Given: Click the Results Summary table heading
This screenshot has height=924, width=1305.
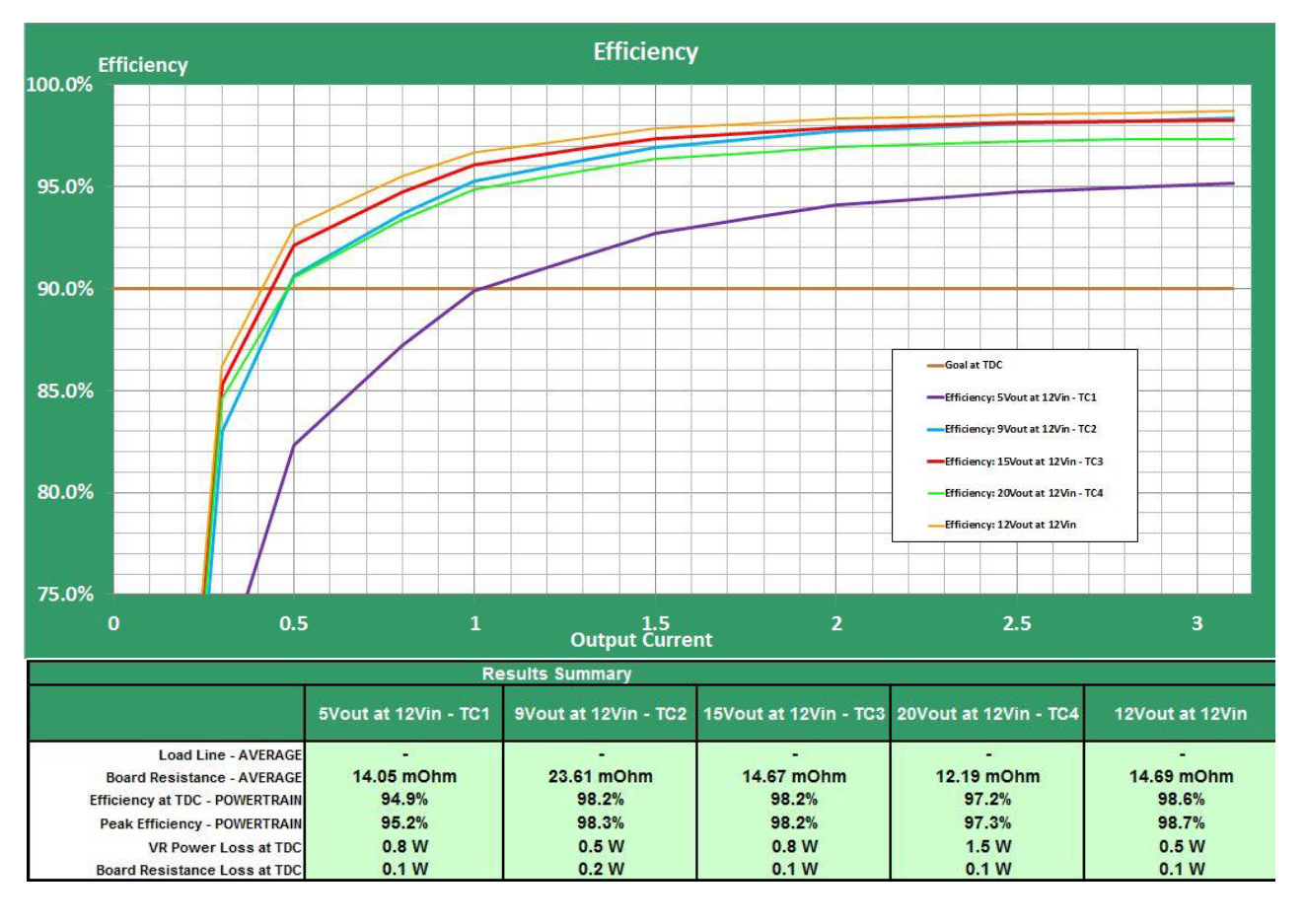Looking at the screenshot, I should tap(556, 674).
